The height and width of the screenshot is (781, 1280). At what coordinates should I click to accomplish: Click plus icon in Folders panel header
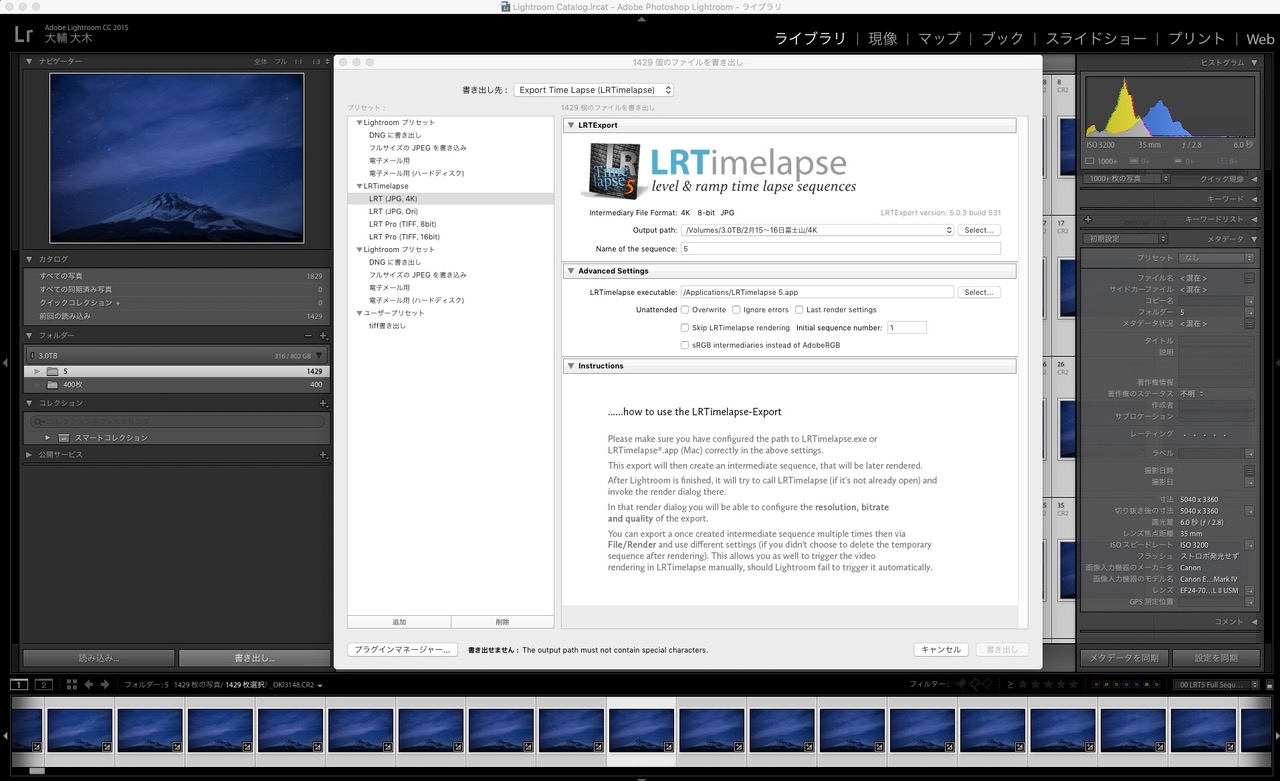point(323,336)
